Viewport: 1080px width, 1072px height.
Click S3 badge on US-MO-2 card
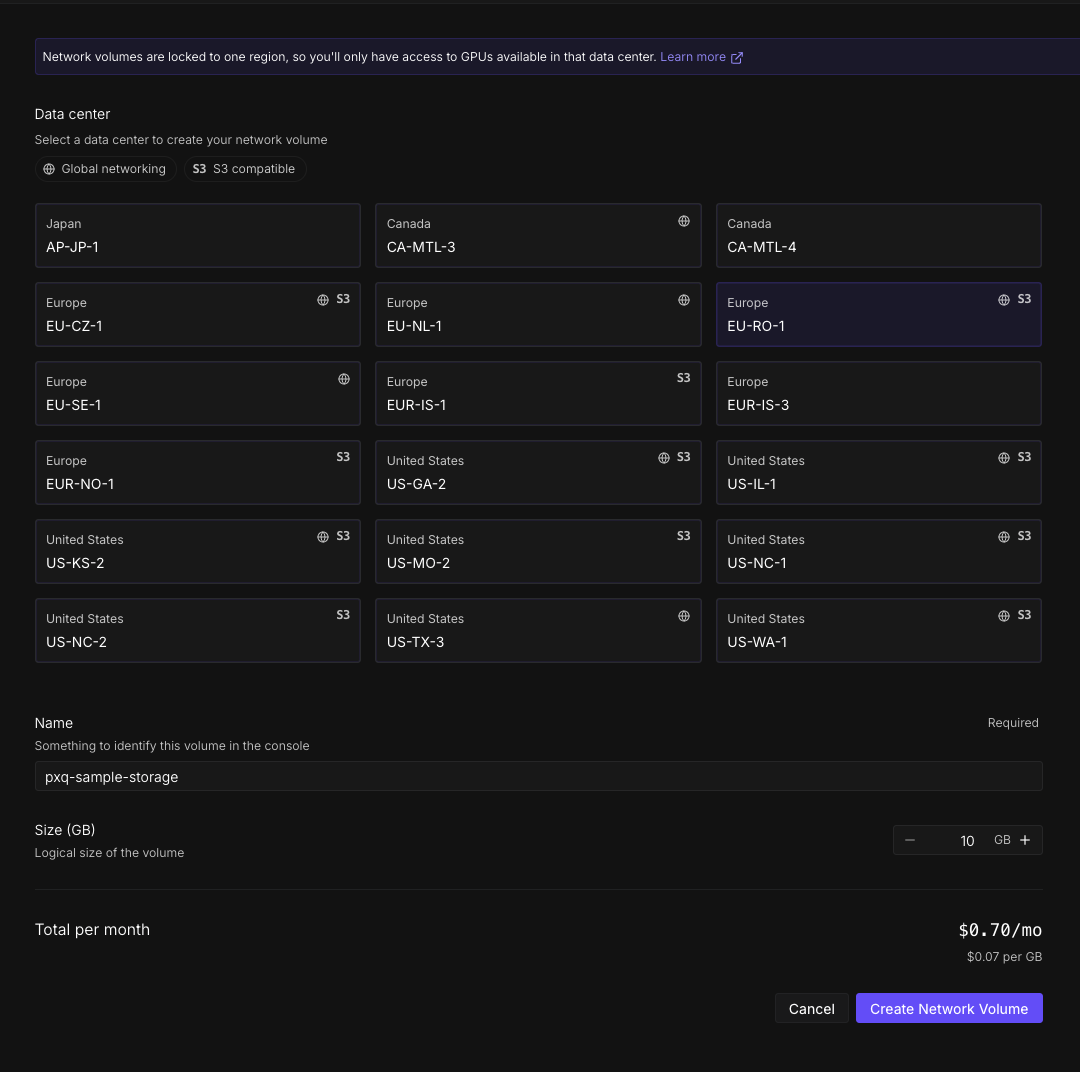coord(683,536)
